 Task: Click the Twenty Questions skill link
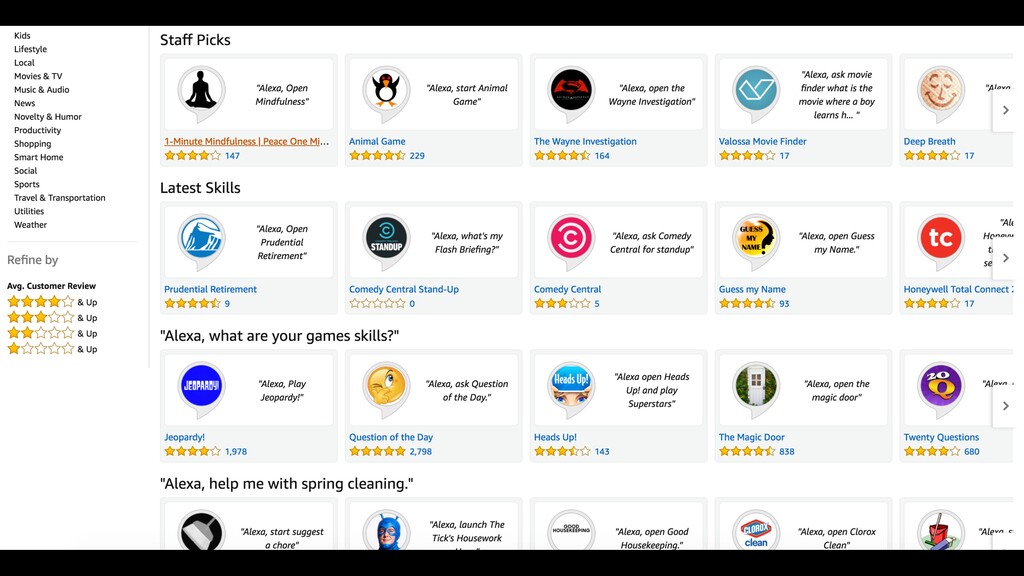click(941, 438)
